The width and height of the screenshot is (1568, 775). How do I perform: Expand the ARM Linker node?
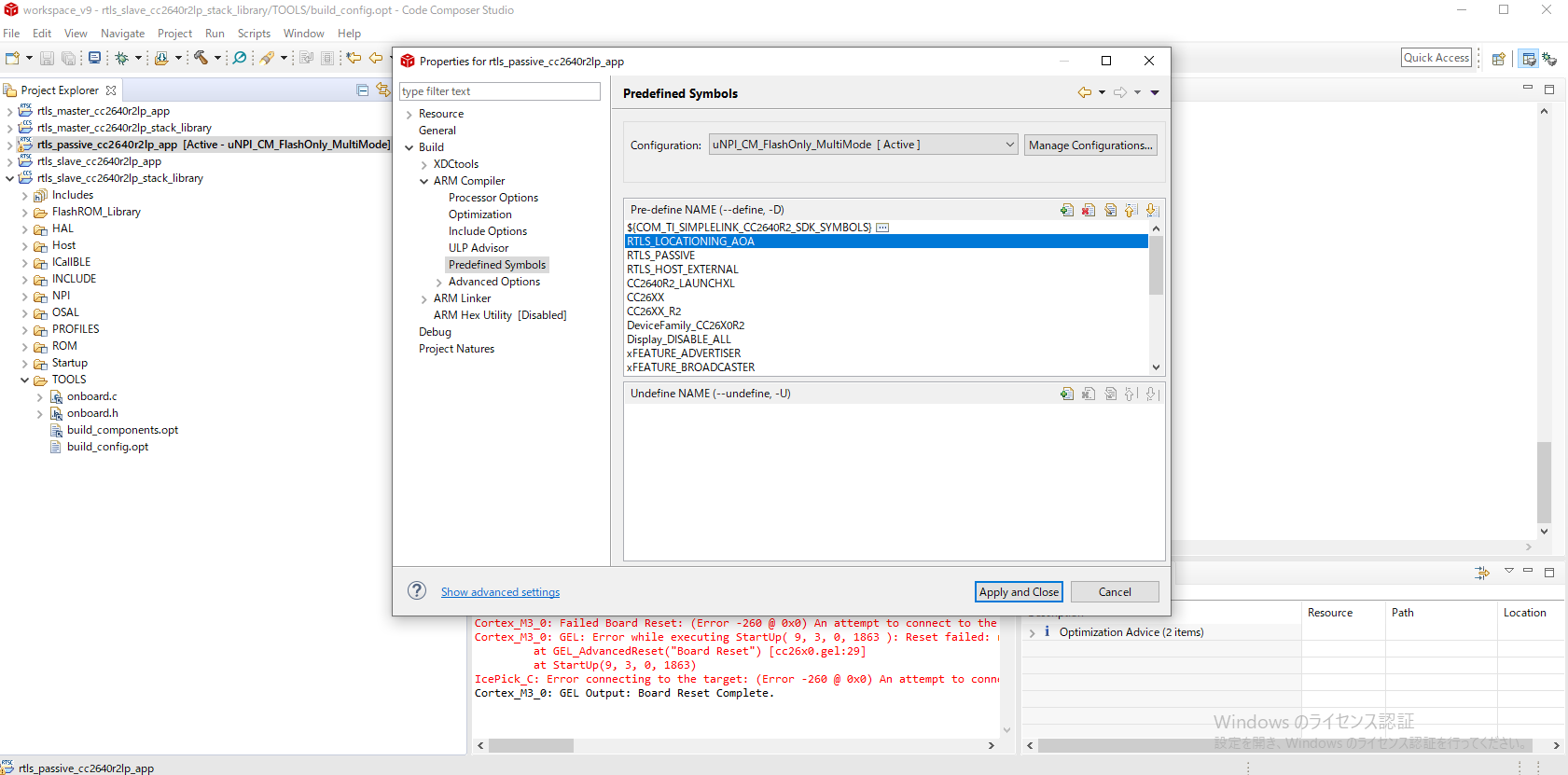tap(423, 299)
